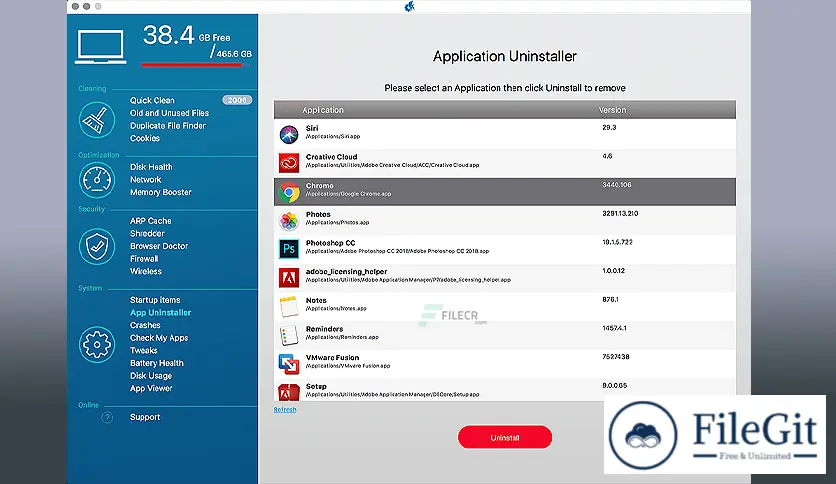Click the app logo in title bar
This screenshot has width=836, height=484.
[409, 6]
